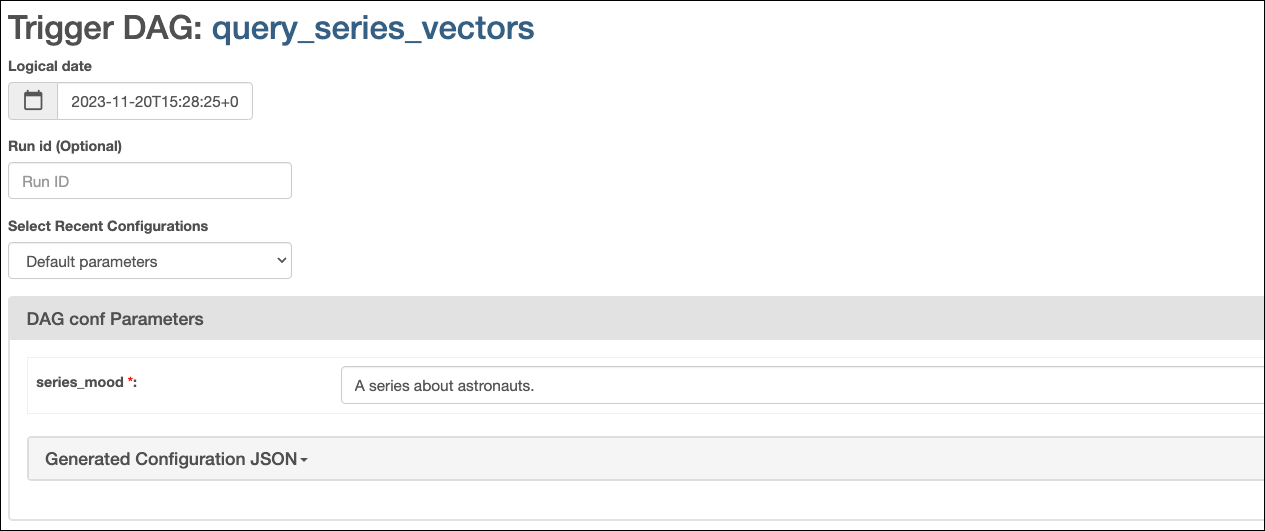The image size is (1265, 531).
Task: Click the Run id (Optional) label
Action: (x=65, y=146)
